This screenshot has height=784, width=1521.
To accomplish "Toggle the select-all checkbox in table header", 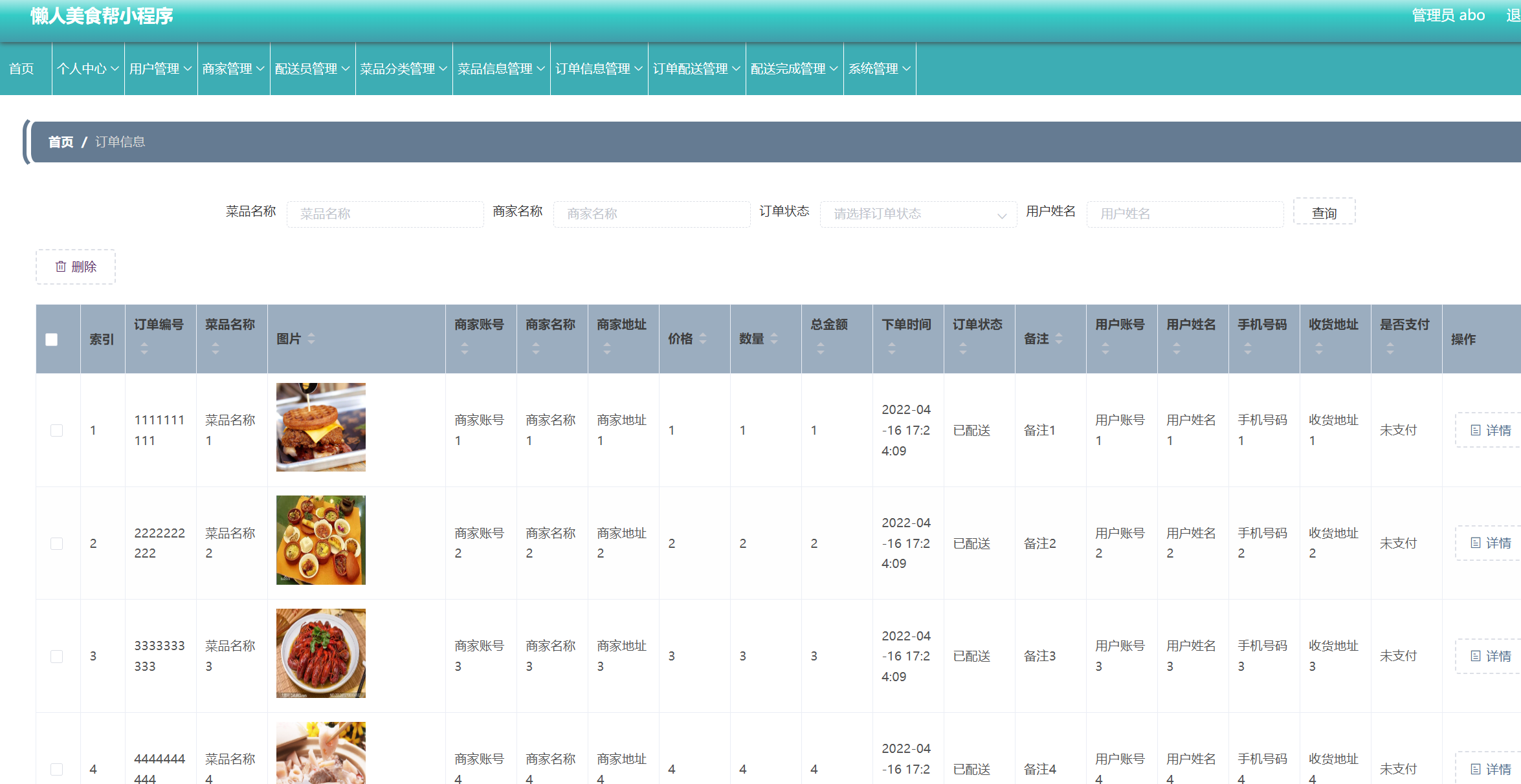I will pos(51,338).
